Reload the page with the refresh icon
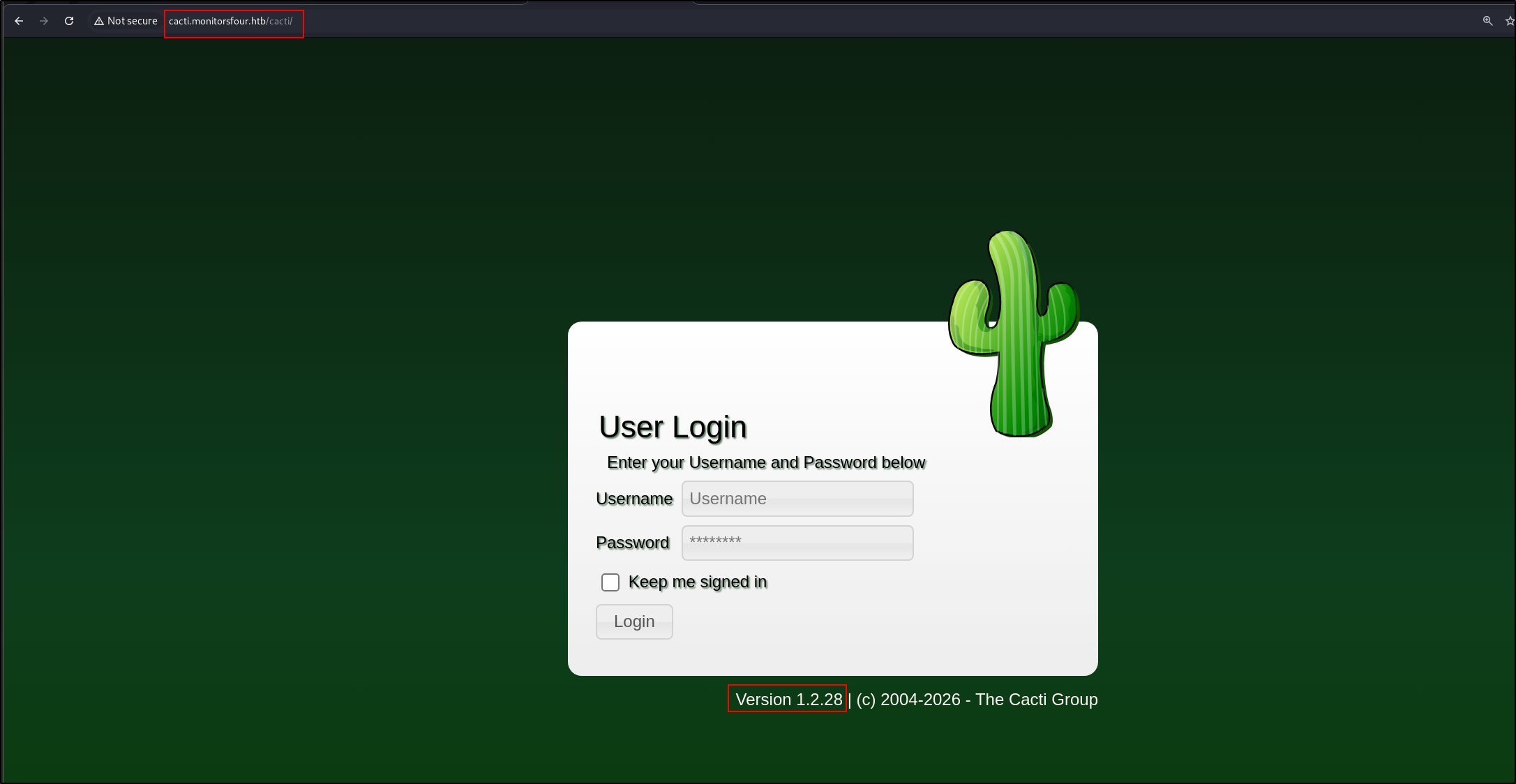This screenshot has width=1516, height=784. pyautogui.click(x=69, y=21)
